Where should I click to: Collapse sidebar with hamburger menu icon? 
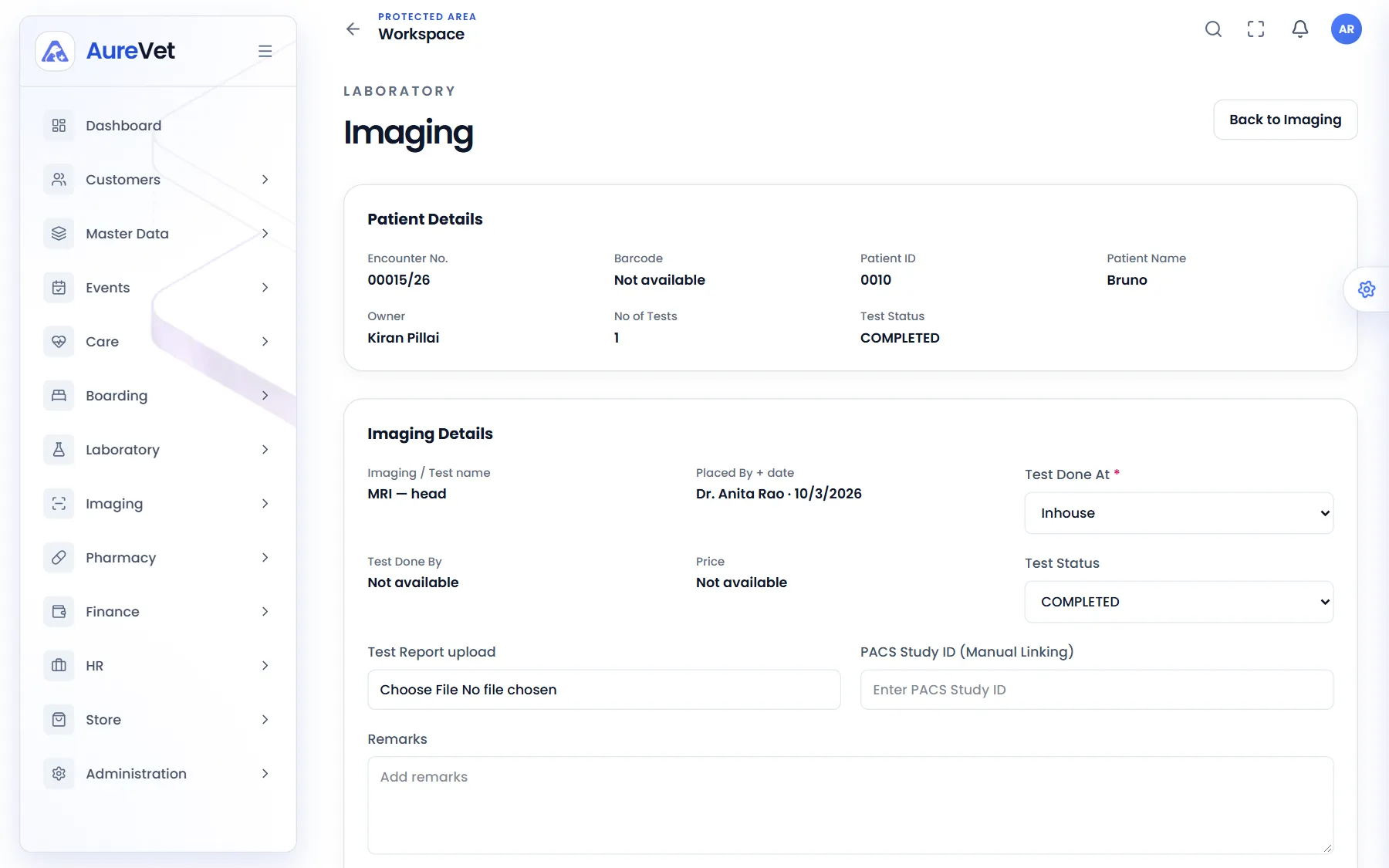[x=265, y=51]
